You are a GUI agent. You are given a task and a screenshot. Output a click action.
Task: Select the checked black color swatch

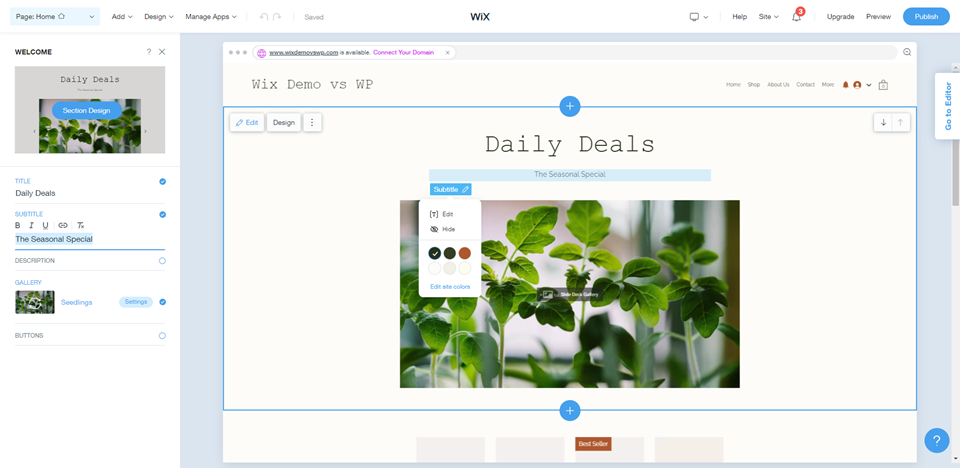(x=435, y=253)
